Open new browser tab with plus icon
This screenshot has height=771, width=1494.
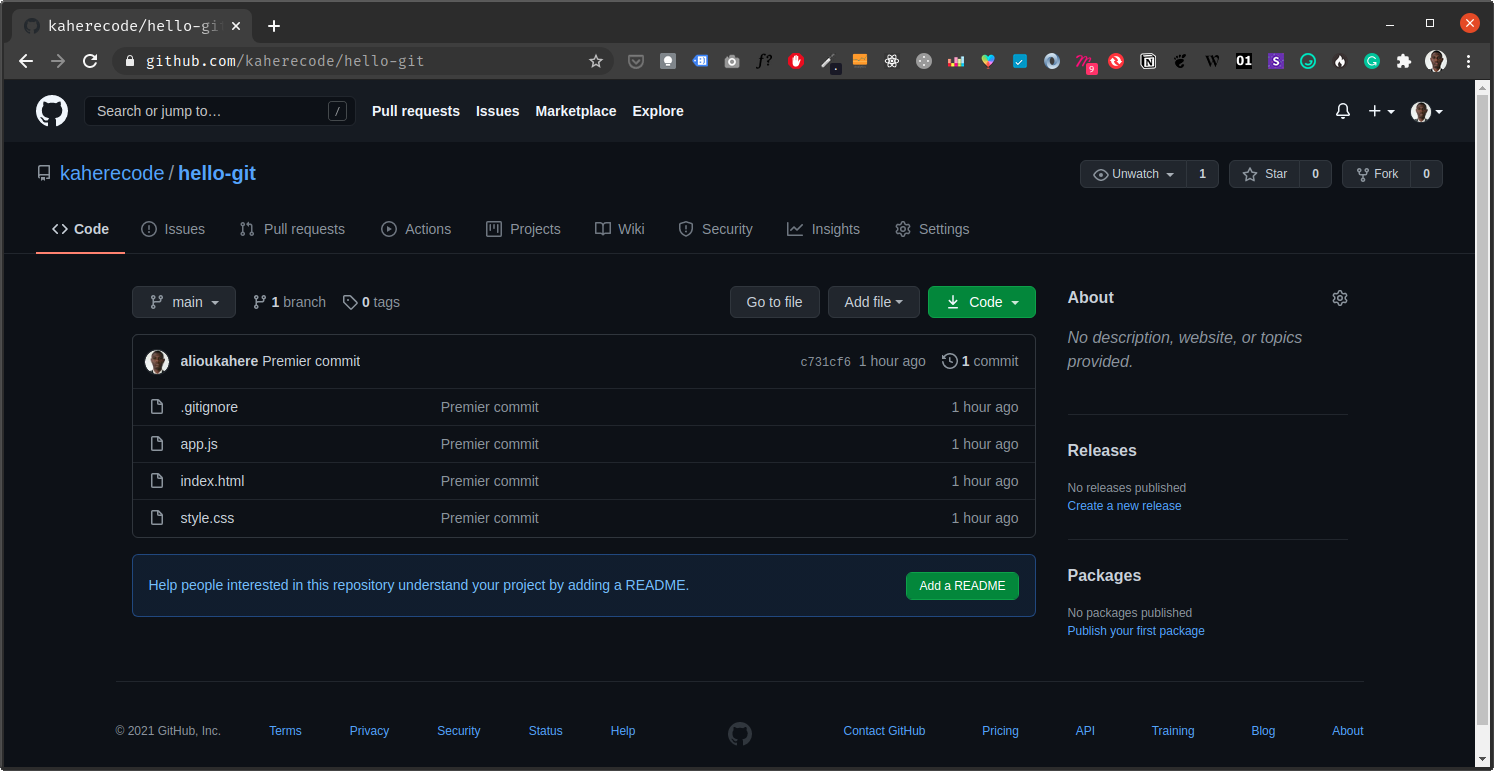click(x=274, y=26)
